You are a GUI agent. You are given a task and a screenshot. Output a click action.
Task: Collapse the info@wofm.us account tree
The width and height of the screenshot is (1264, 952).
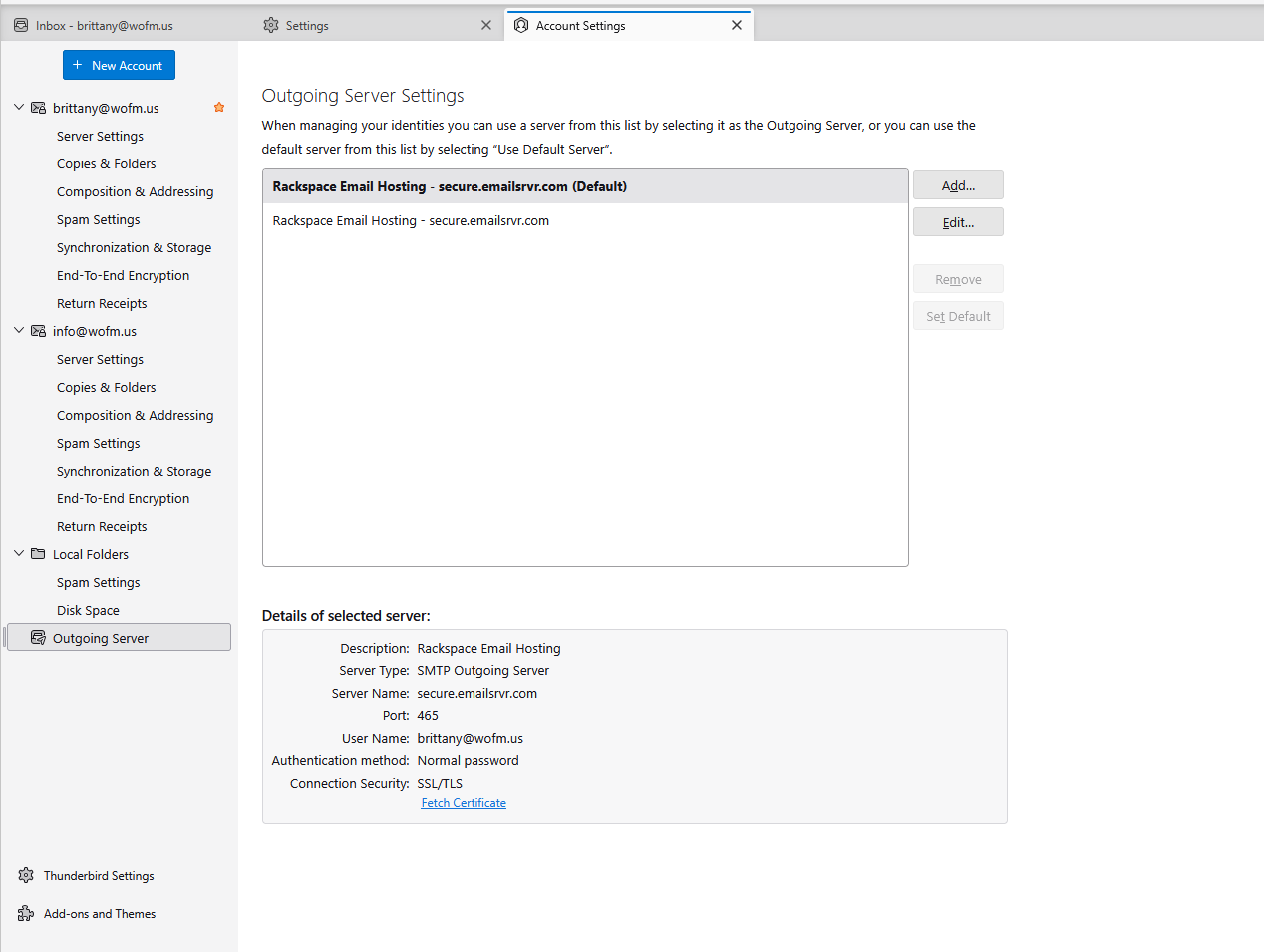pos(19,330)
